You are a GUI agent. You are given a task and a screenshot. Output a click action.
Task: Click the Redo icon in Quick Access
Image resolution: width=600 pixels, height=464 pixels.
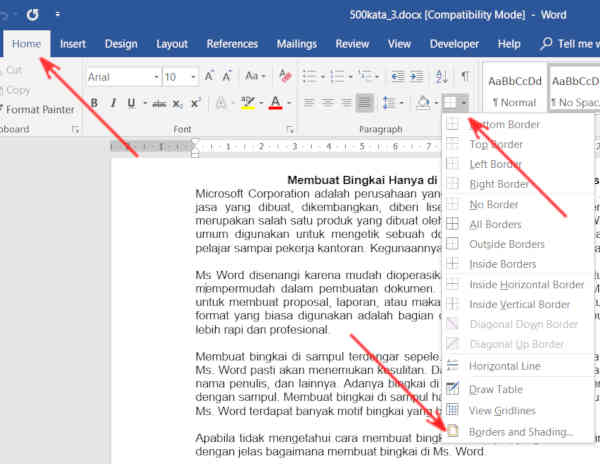tap(33, 15)
